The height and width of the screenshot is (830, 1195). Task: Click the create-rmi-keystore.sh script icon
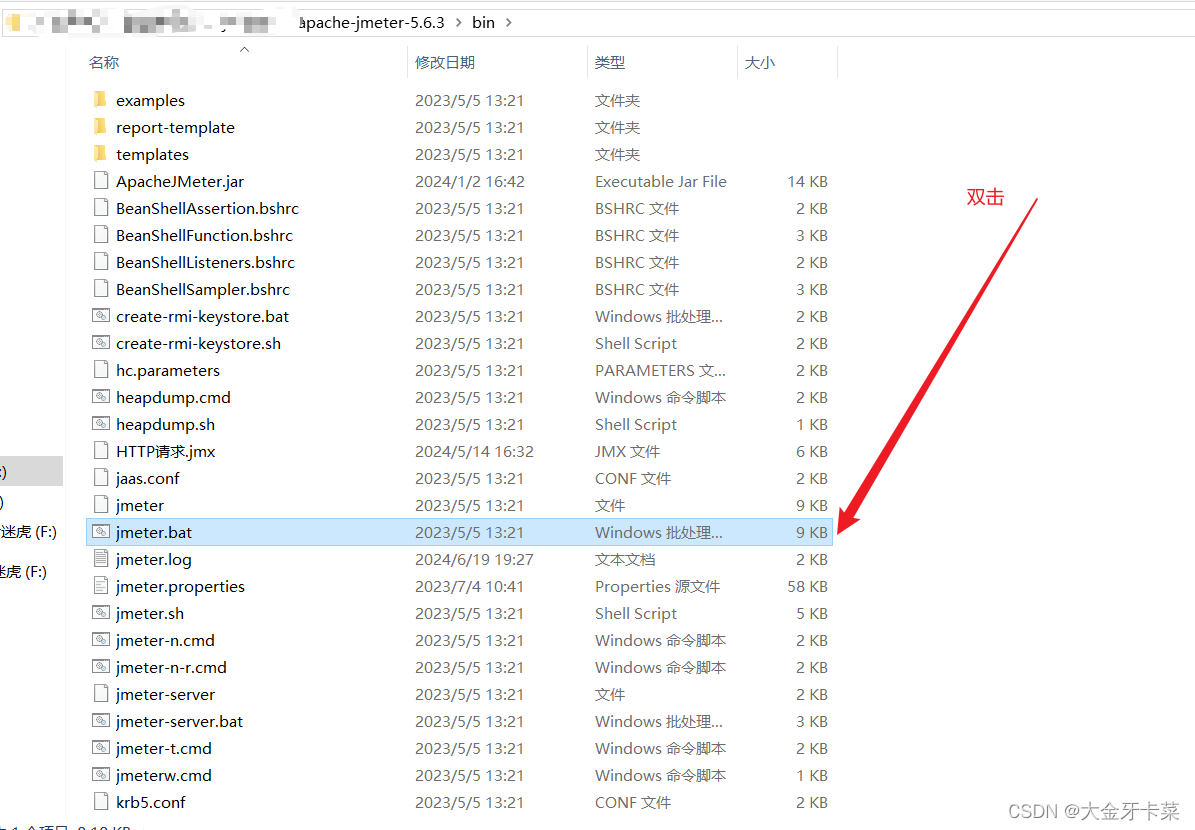point(101,343)
